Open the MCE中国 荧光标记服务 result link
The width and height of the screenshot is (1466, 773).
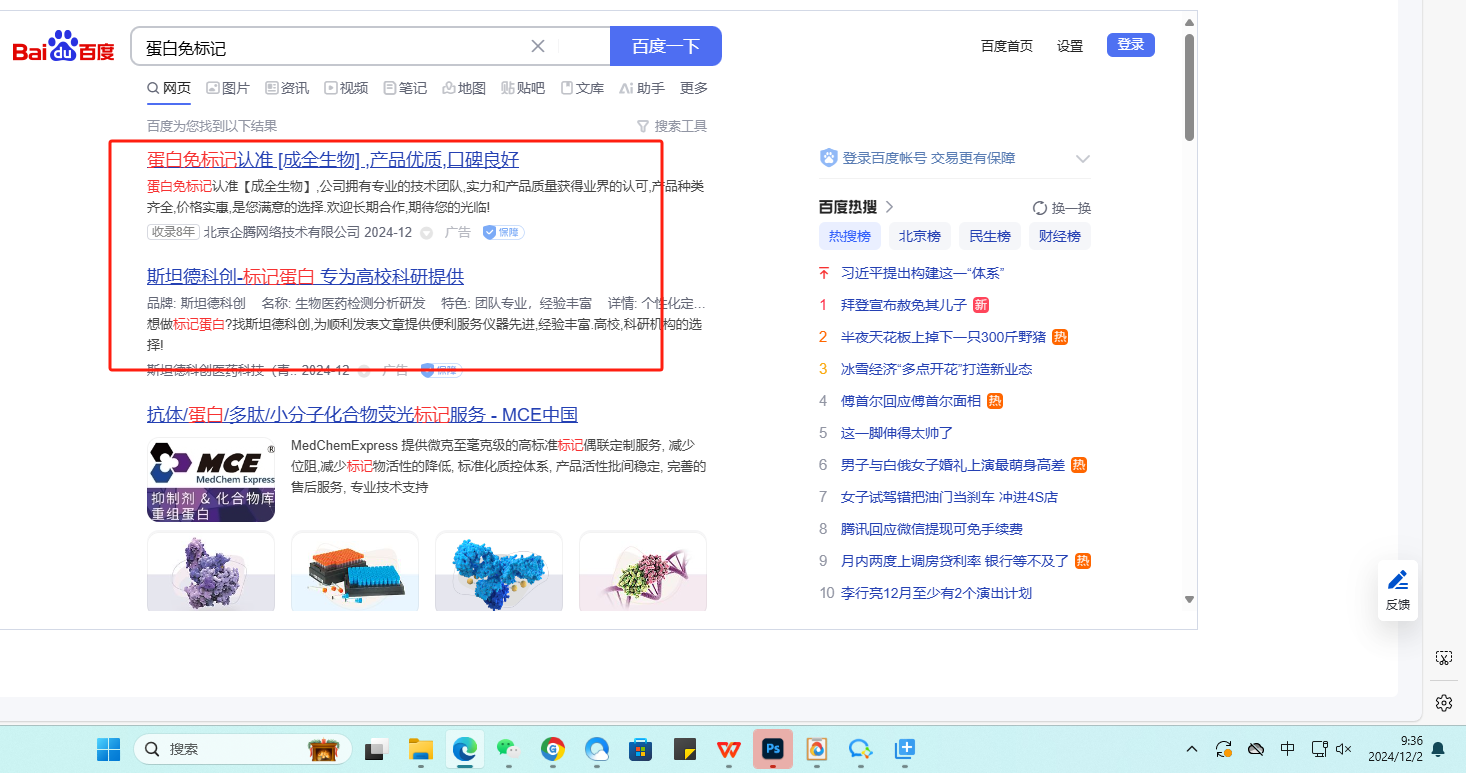click(x=362, y=415)
